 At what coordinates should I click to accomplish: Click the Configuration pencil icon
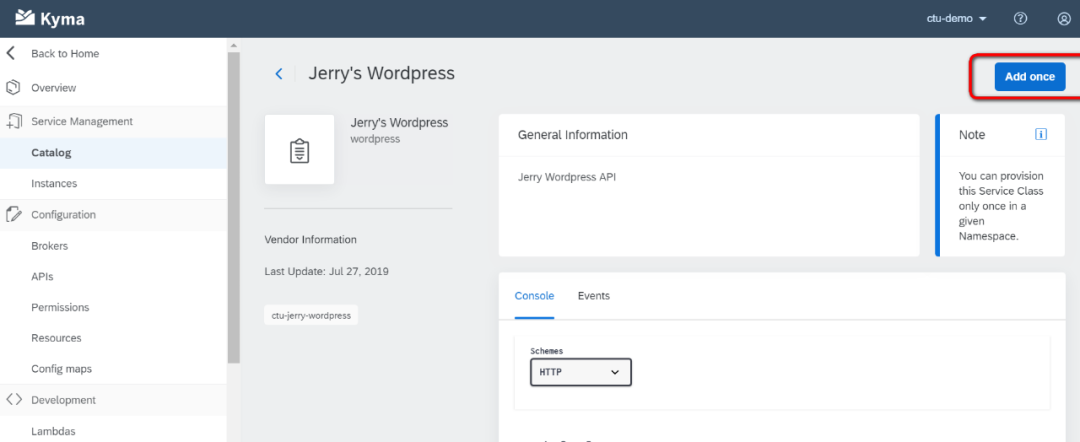coord(13,214)
